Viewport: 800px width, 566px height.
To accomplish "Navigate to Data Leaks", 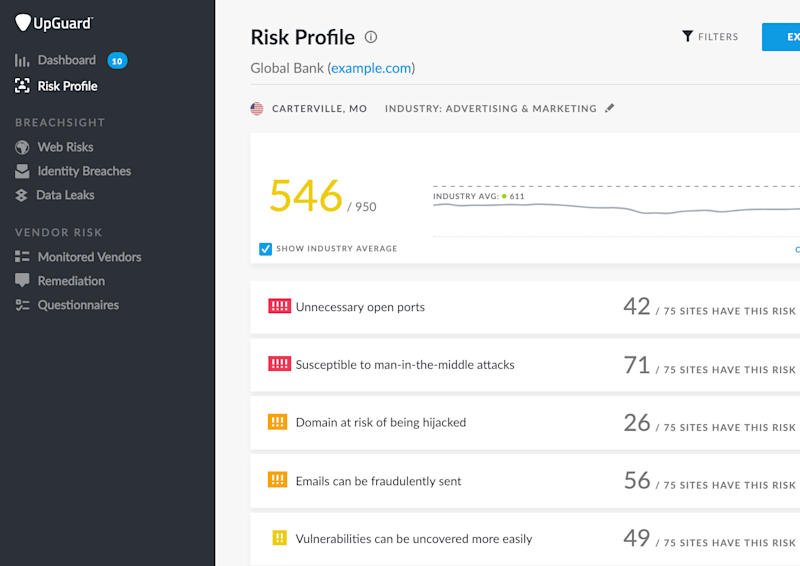I will pyautogui.click(x=65, y=195).
